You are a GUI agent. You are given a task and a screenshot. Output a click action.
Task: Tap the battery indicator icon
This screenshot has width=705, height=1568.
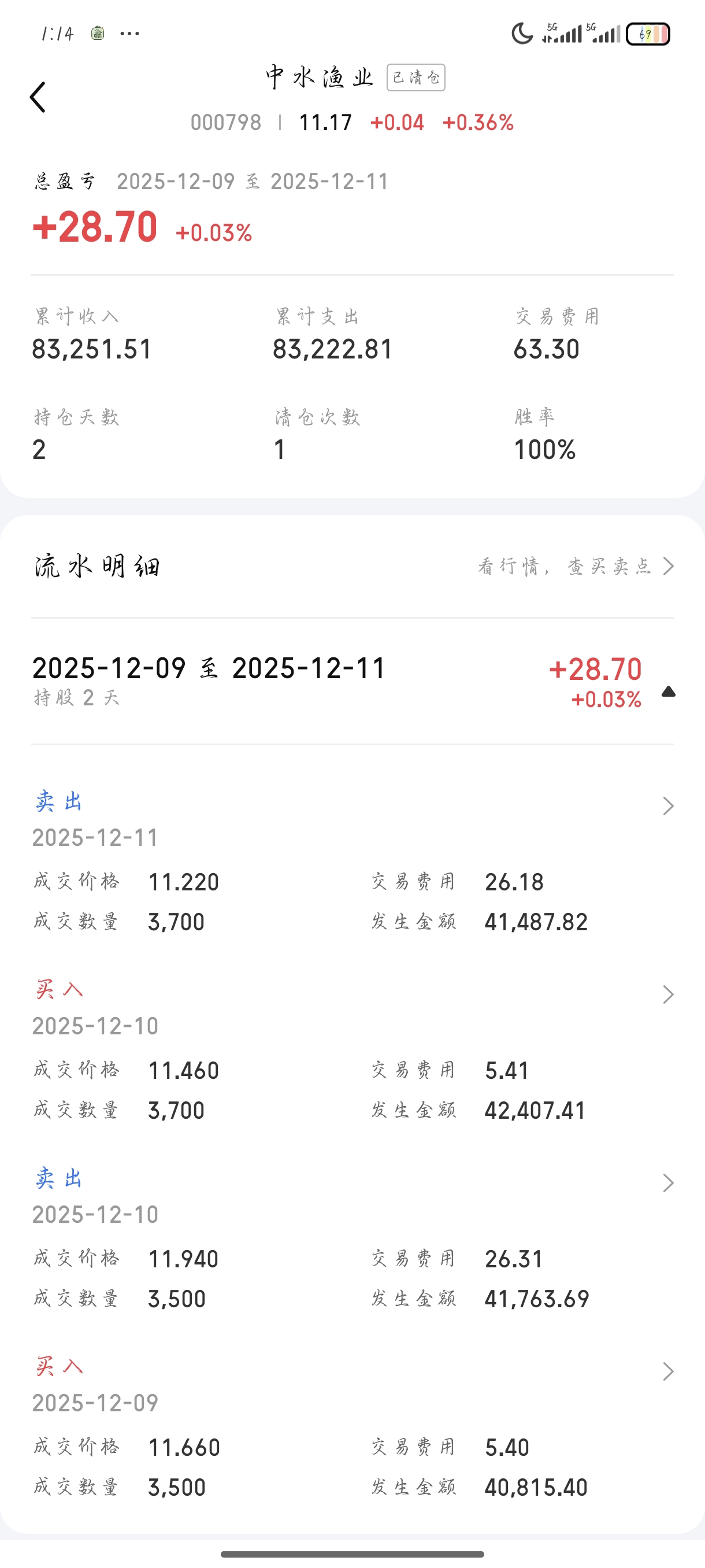(x=648, y=34)
